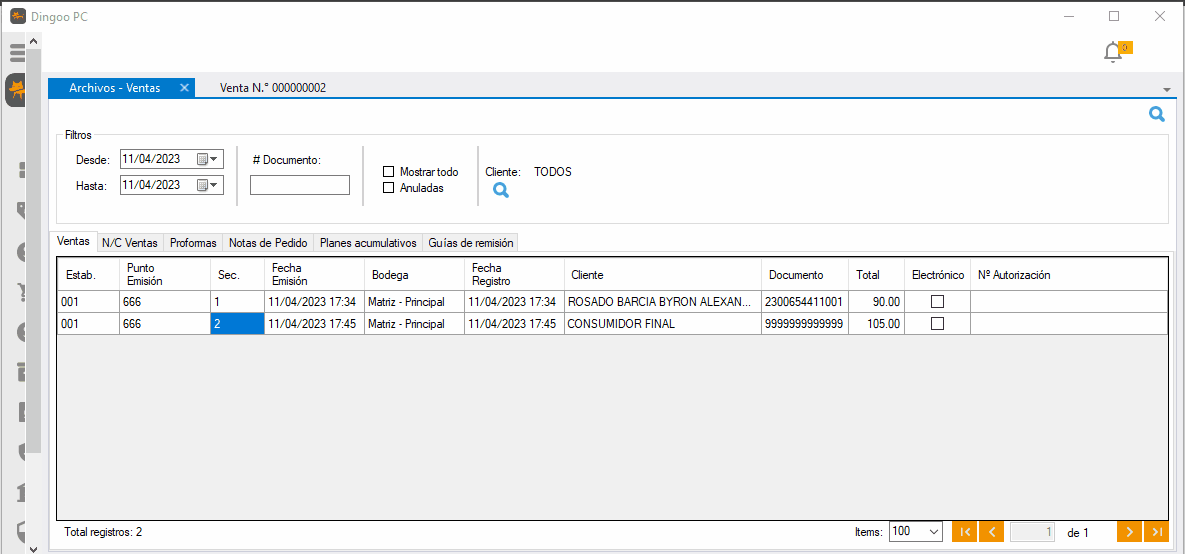1185x554 pixels.
Task: Open the Guías de remisión tab
Action: (x=471, y=243)
